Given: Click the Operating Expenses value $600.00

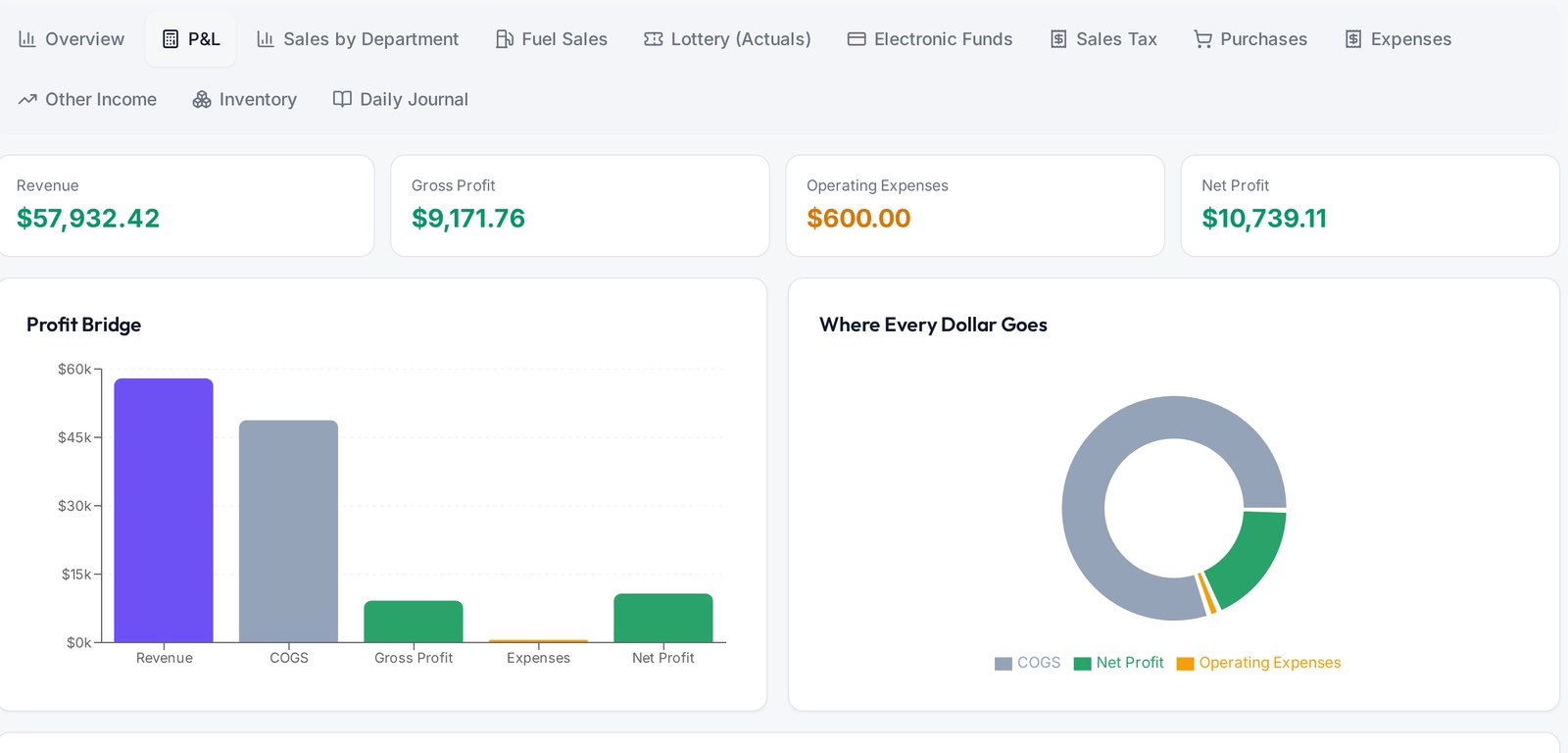Looking at the screenshot, I should (858, 219).
